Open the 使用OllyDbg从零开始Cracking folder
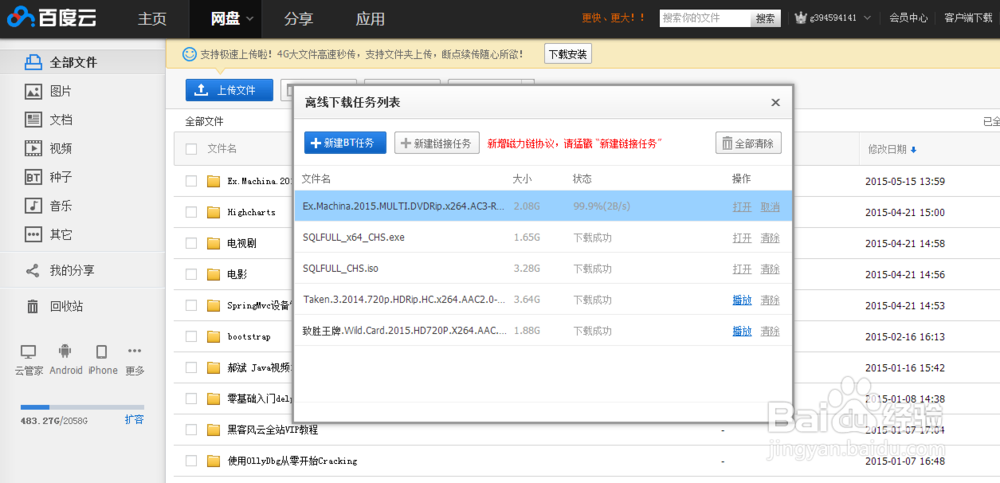Image resolution: width=1000 pixels, height=483 pixels. click(x=292, y=461)
